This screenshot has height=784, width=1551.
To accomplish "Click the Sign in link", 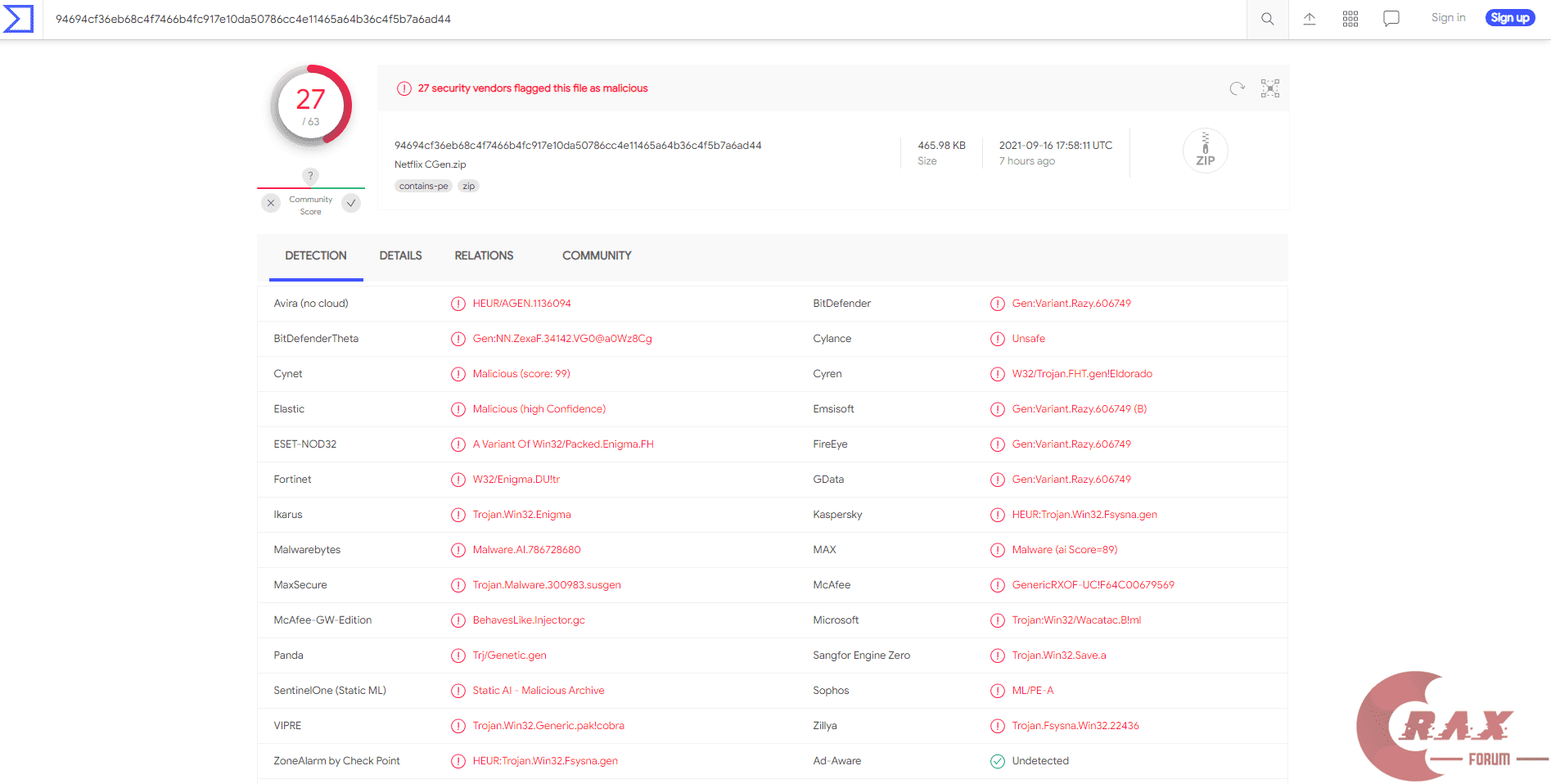I will 1448,18.
